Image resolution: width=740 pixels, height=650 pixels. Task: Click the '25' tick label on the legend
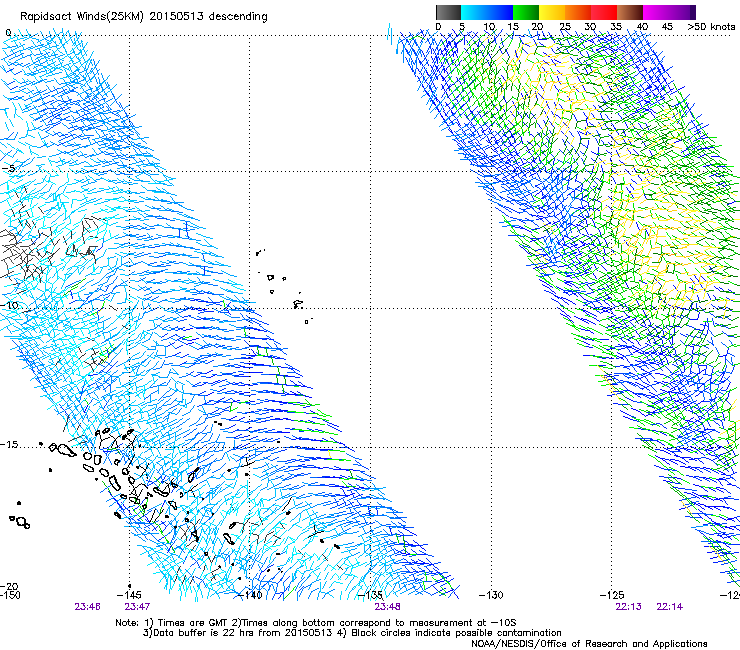pyautogui.click(x=565, y=27)
